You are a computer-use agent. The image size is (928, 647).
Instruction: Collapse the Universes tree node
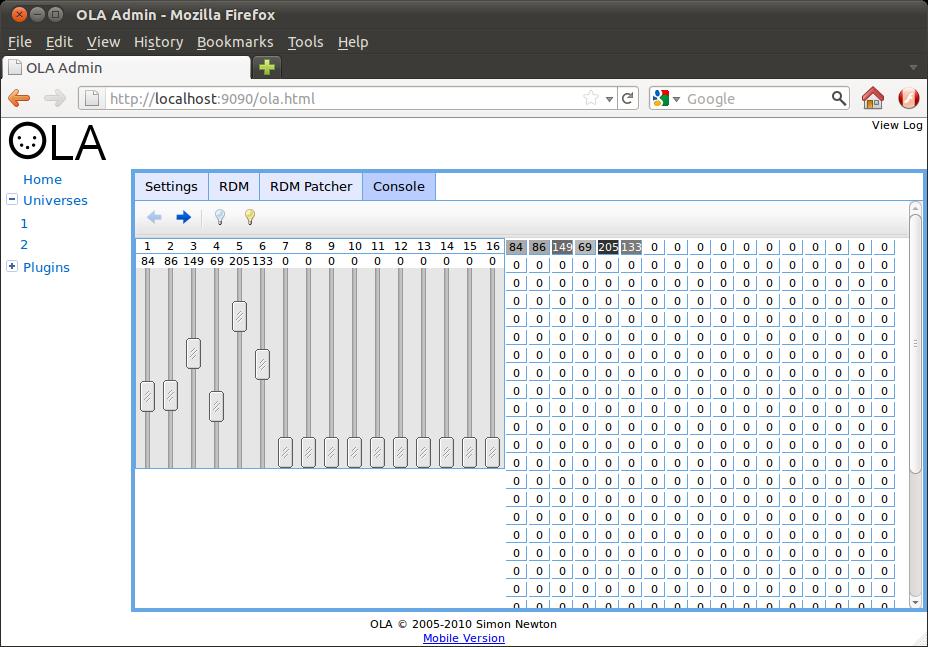12,200
